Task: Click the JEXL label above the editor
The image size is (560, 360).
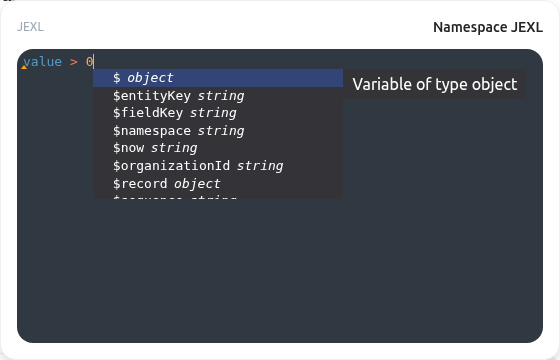Action: 30,27
